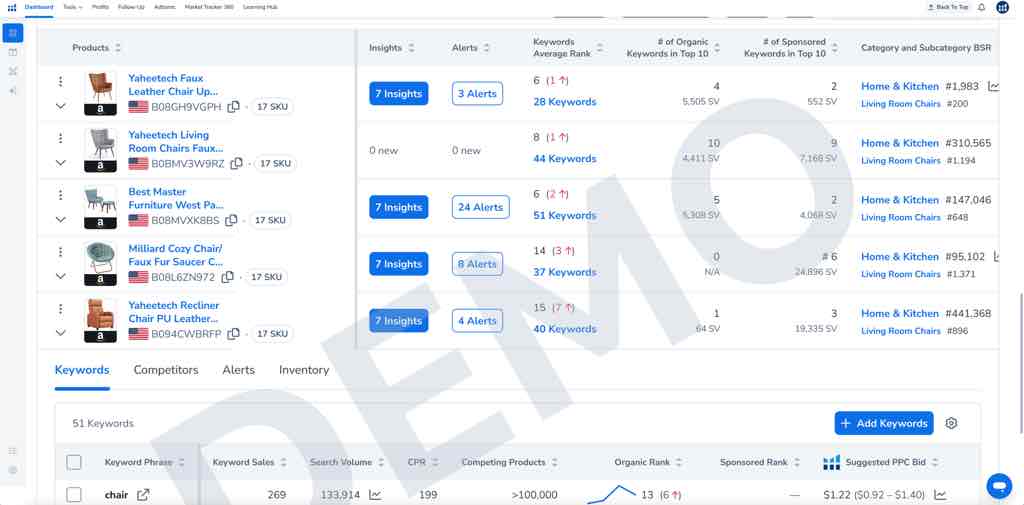This screenshot has width=1024, height=505.
Task: Open three-dot menu for Yaheetech Faux Leather Chair
Action: pos(61,81)
